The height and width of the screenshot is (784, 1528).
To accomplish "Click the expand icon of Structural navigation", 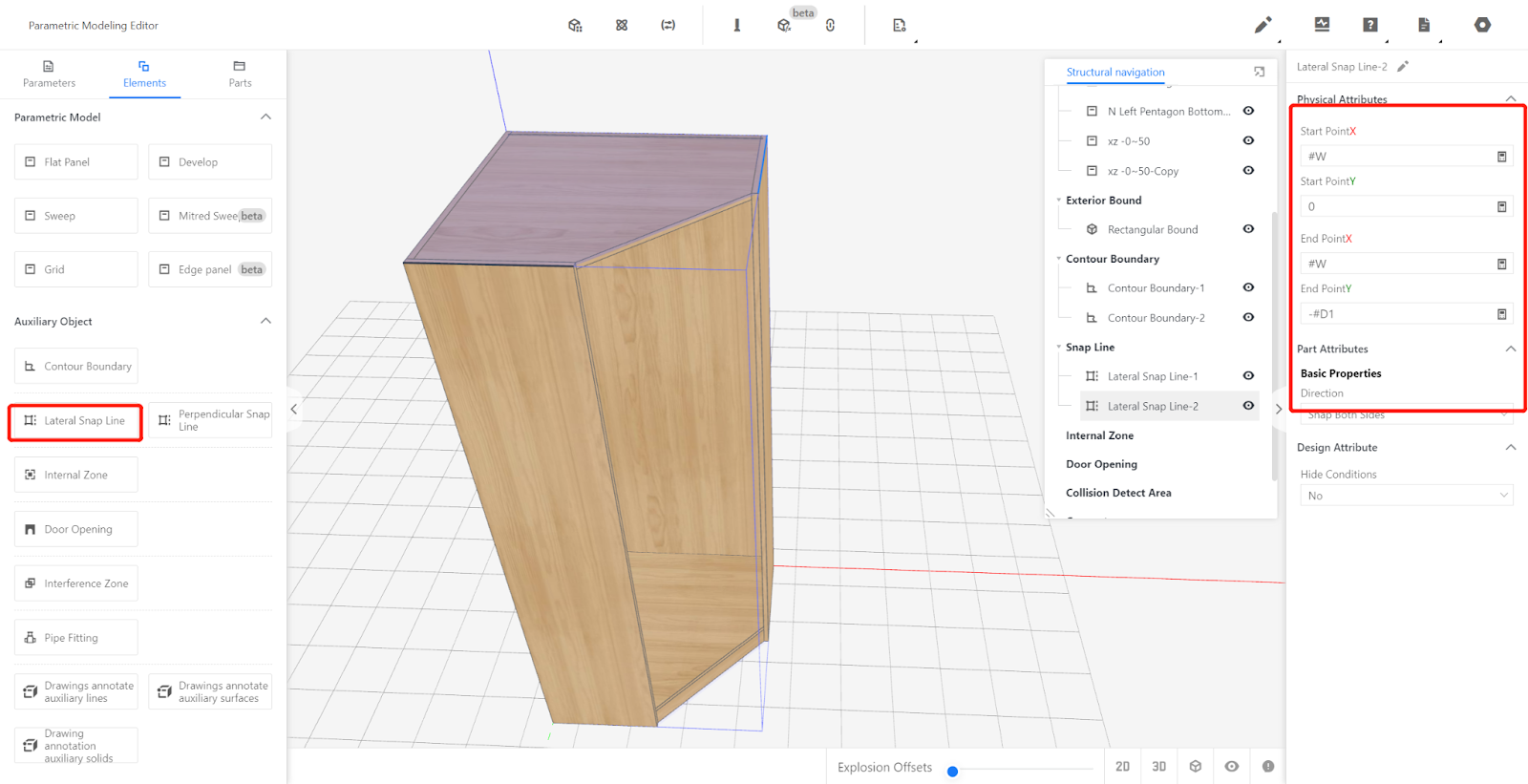I will click(1259, 72).
